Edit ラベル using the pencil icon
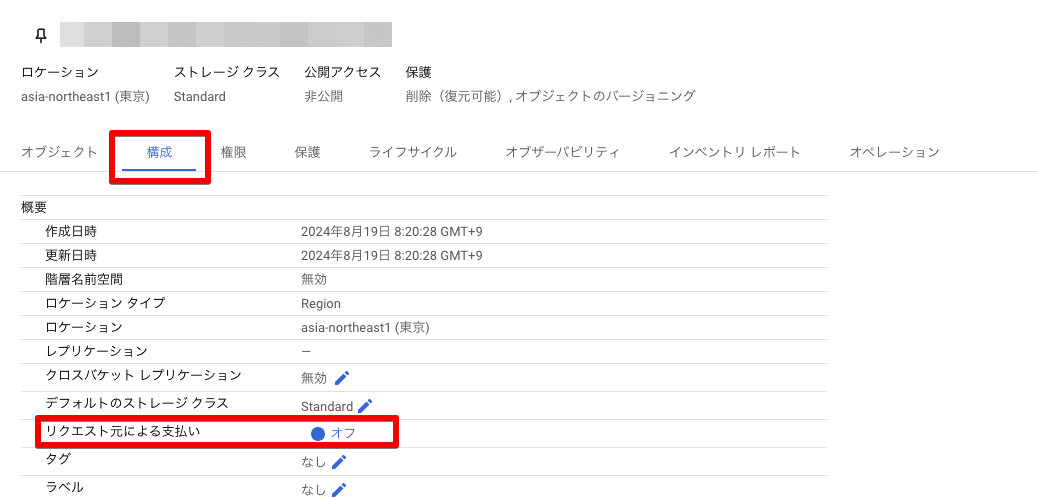1037x498 pixels. [x=339, y=489]
